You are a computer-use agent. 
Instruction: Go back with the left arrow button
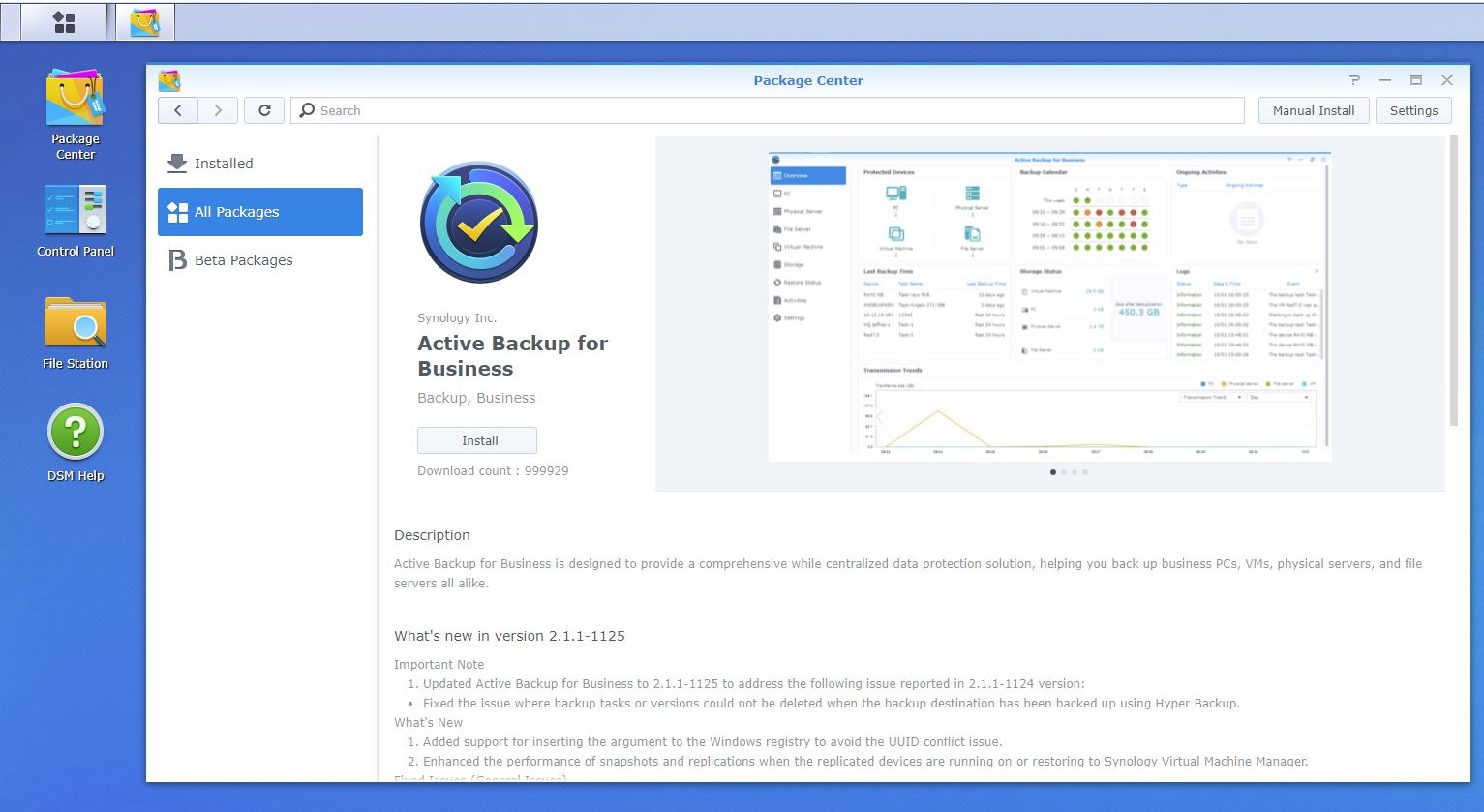(178, 110)
